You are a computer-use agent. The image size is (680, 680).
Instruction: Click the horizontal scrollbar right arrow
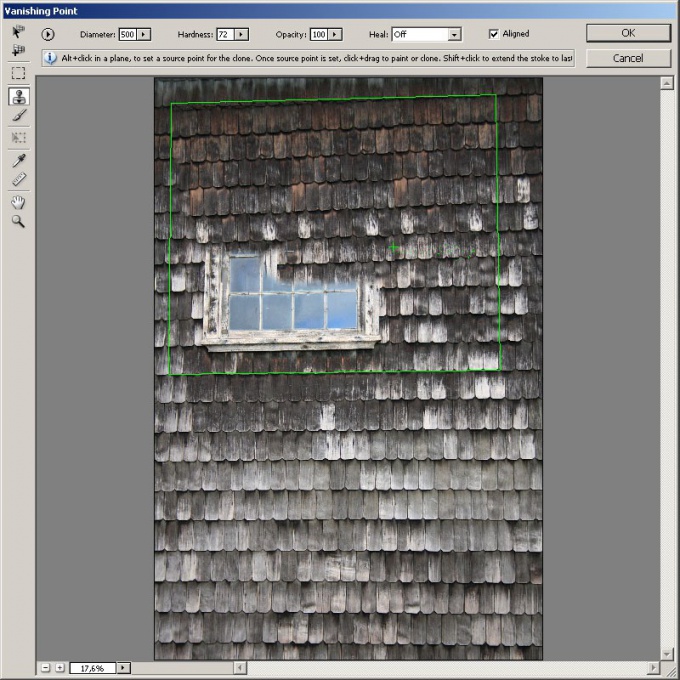coord(653,667)
